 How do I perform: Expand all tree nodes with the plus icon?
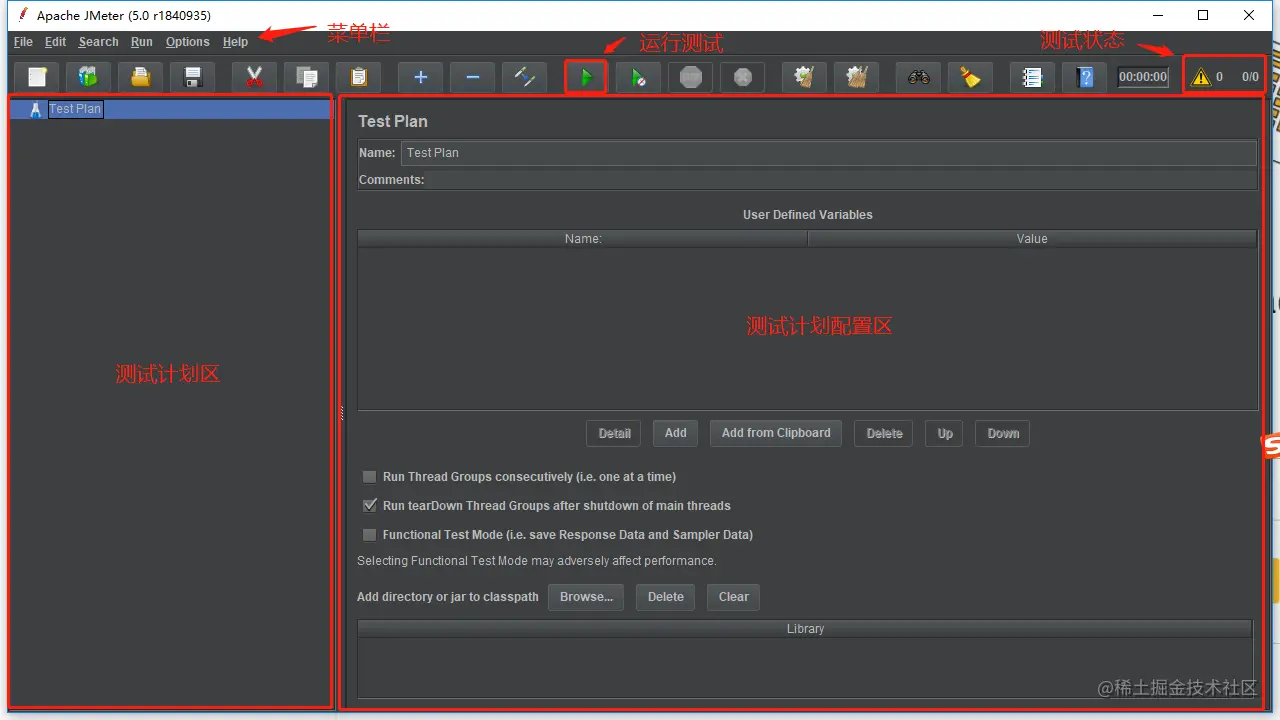(x=420, y=77)
